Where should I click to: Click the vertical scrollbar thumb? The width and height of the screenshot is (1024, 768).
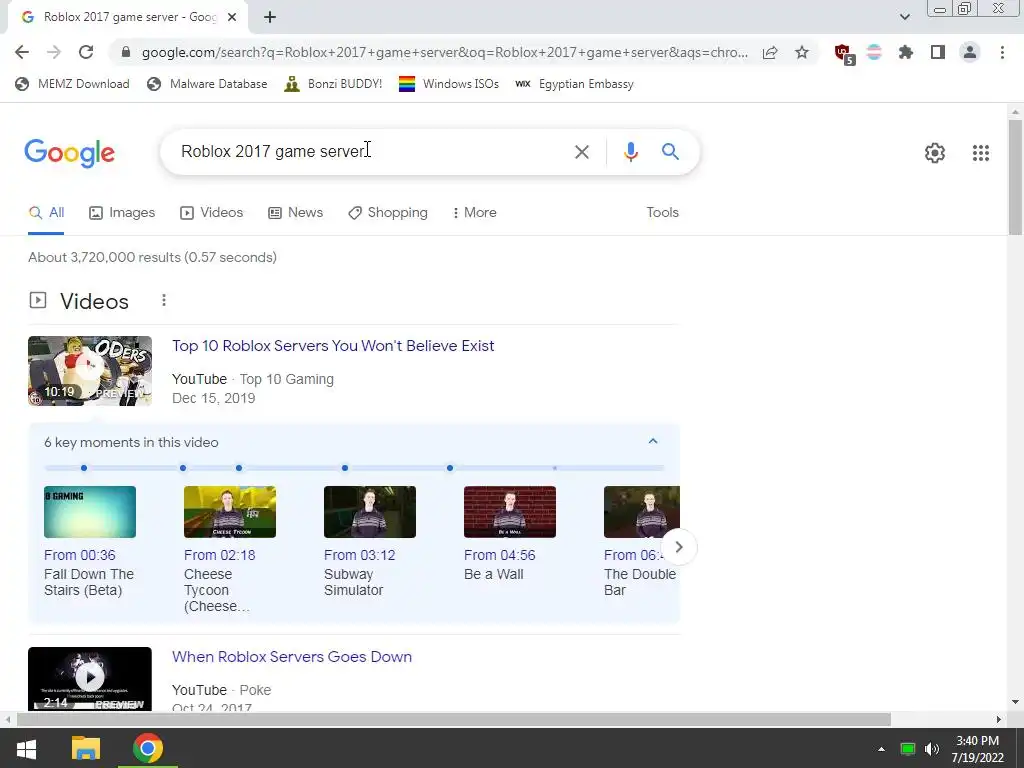1015,176
